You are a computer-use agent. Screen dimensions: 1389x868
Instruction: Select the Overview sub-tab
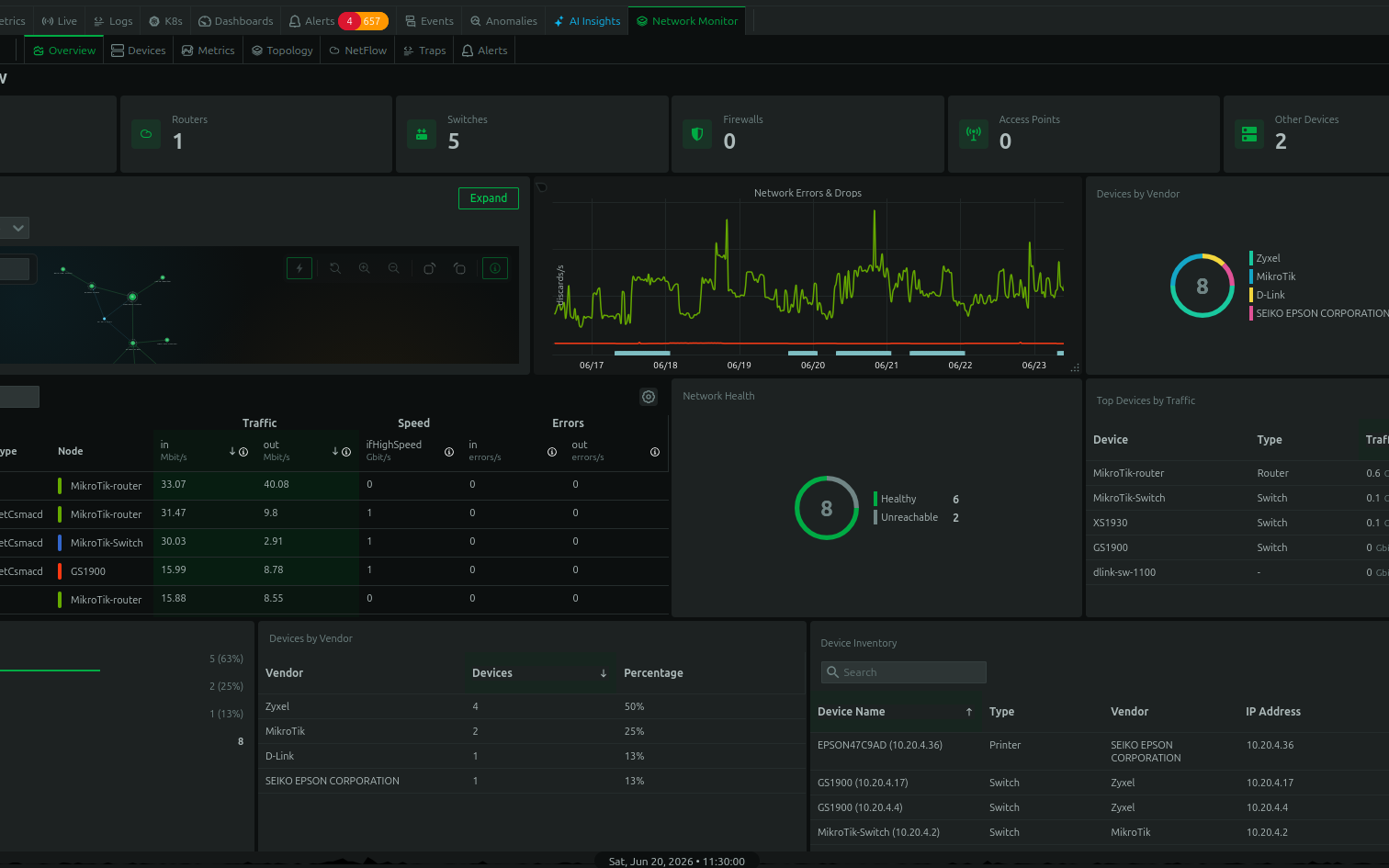pos(64,51)
